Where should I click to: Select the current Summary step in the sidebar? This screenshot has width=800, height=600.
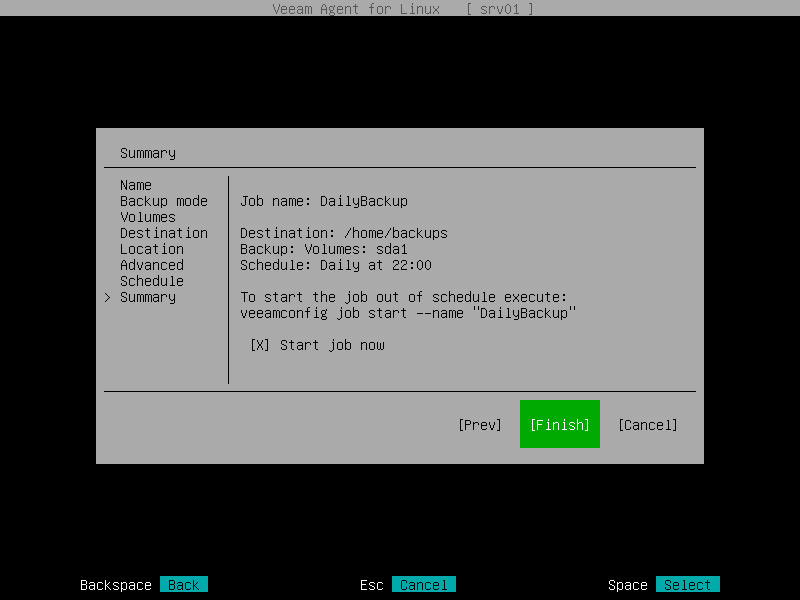coord(148,297)
